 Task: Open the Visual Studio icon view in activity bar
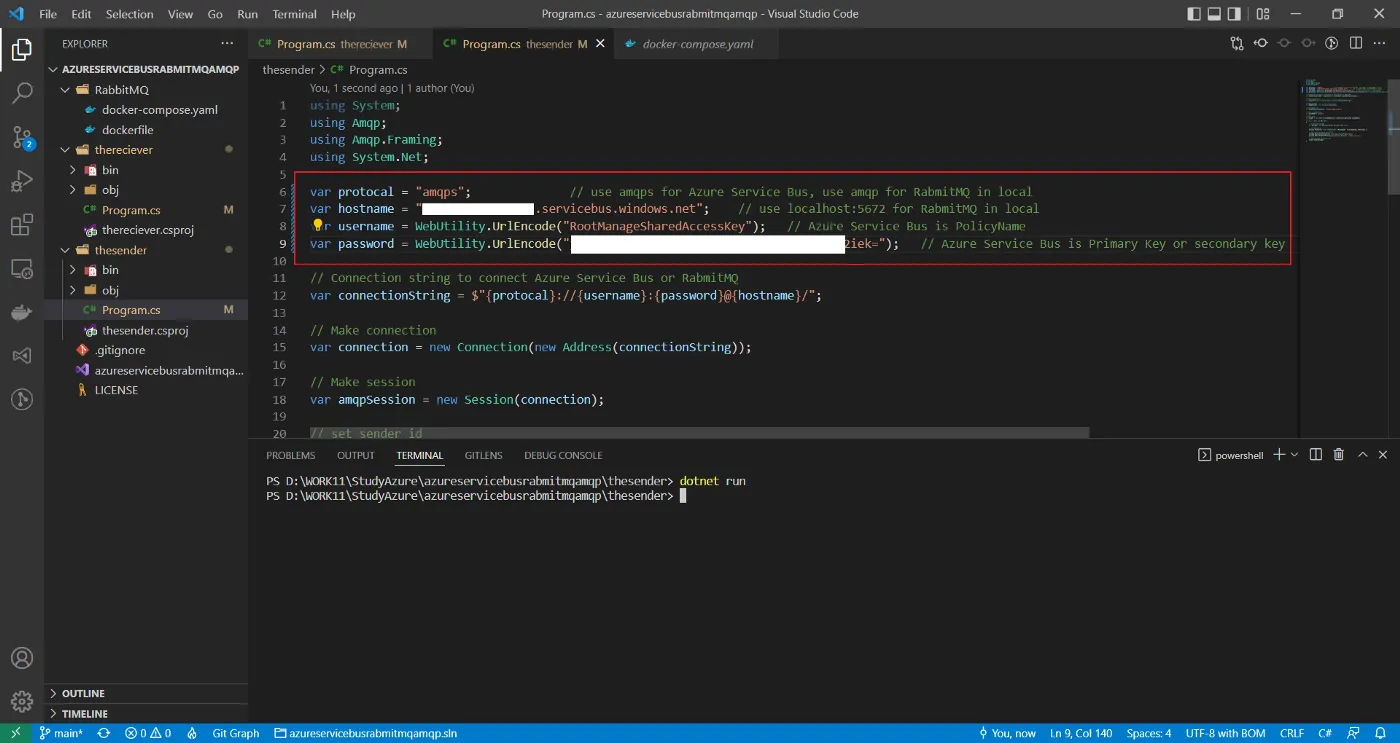[22, 356]
